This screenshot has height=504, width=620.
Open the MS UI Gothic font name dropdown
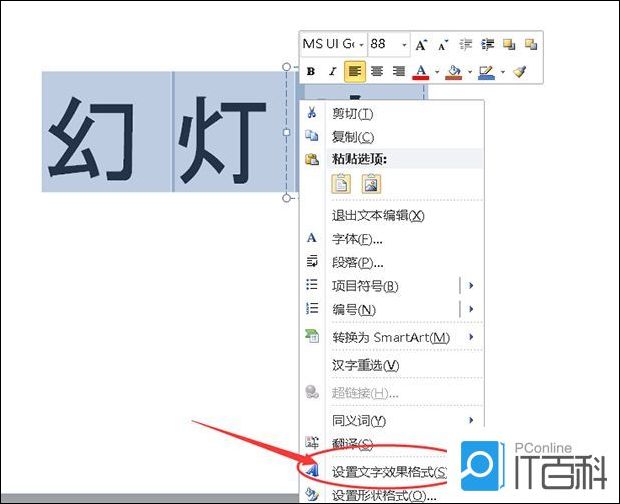pos(361,45)
